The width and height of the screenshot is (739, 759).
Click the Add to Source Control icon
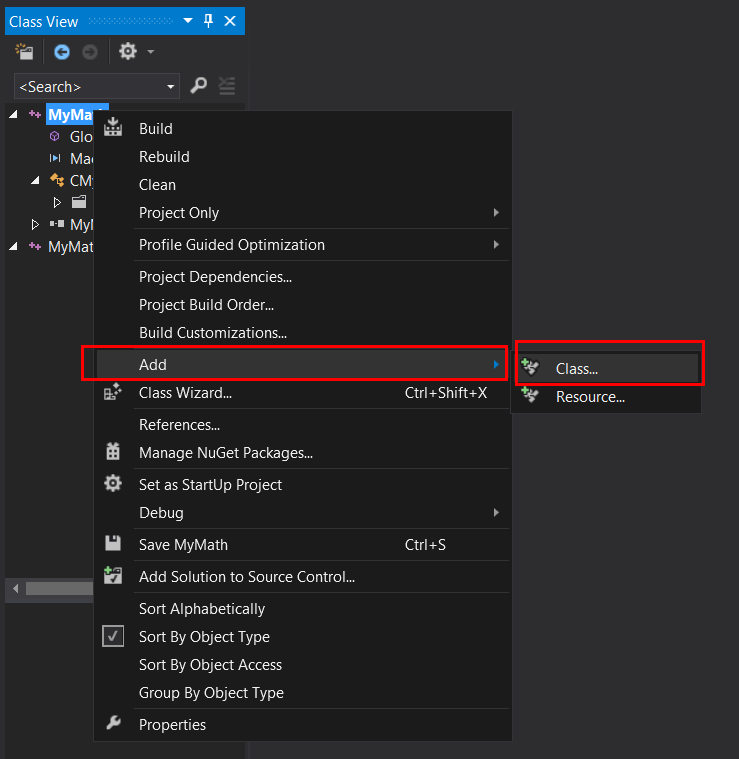point(113,575)
